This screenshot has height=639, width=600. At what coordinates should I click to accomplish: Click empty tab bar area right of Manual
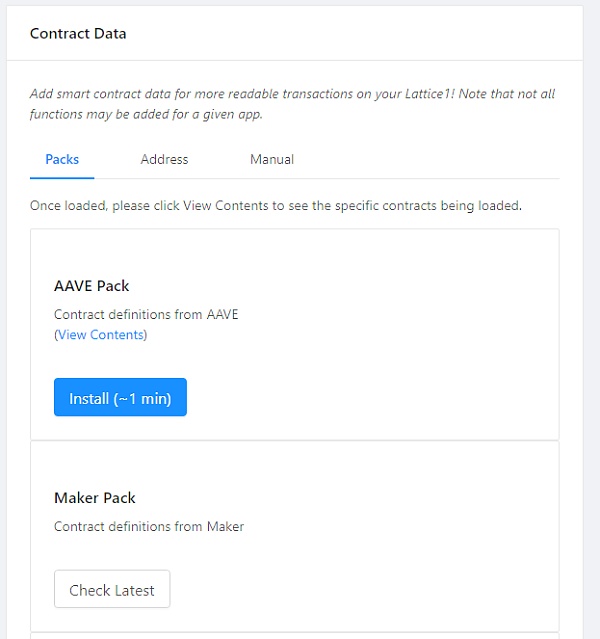tap(430, 160)
